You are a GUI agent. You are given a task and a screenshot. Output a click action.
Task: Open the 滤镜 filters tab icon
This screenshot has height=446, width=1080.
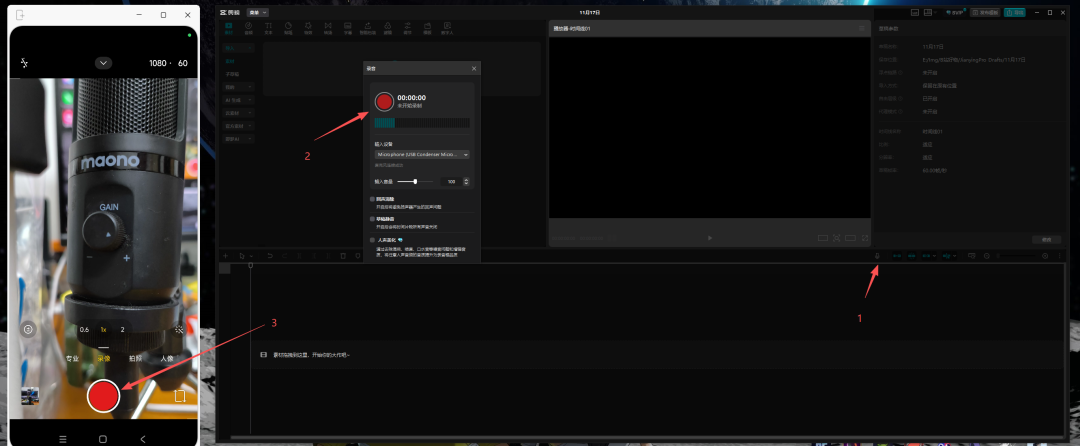click(388, 28)
